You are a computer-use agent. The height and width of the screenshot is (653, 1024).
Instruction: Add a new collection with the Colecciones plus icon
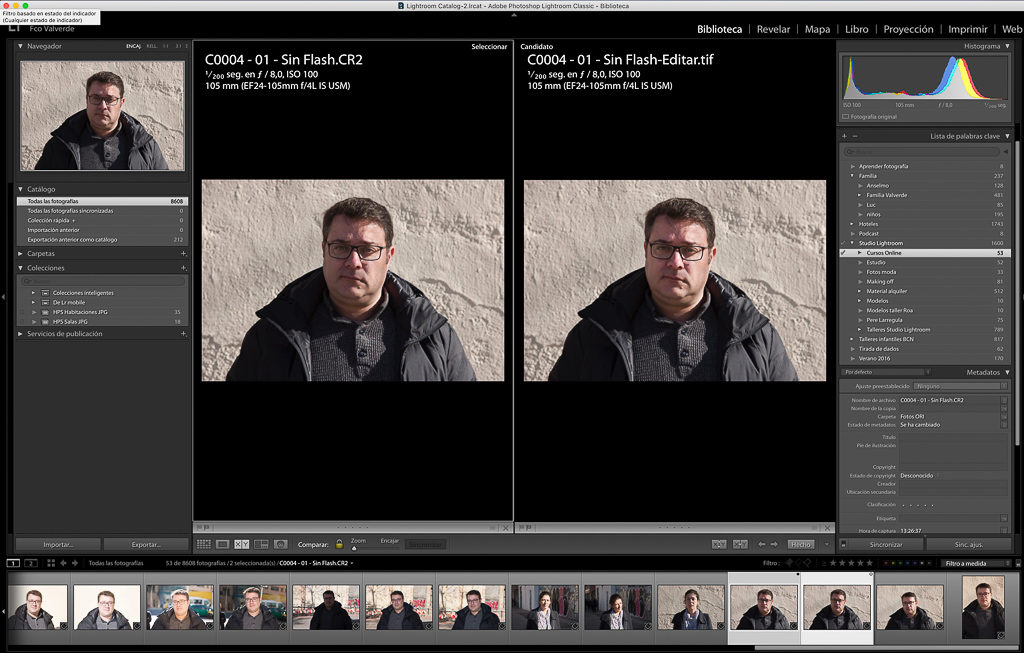(x=183, y=268)
